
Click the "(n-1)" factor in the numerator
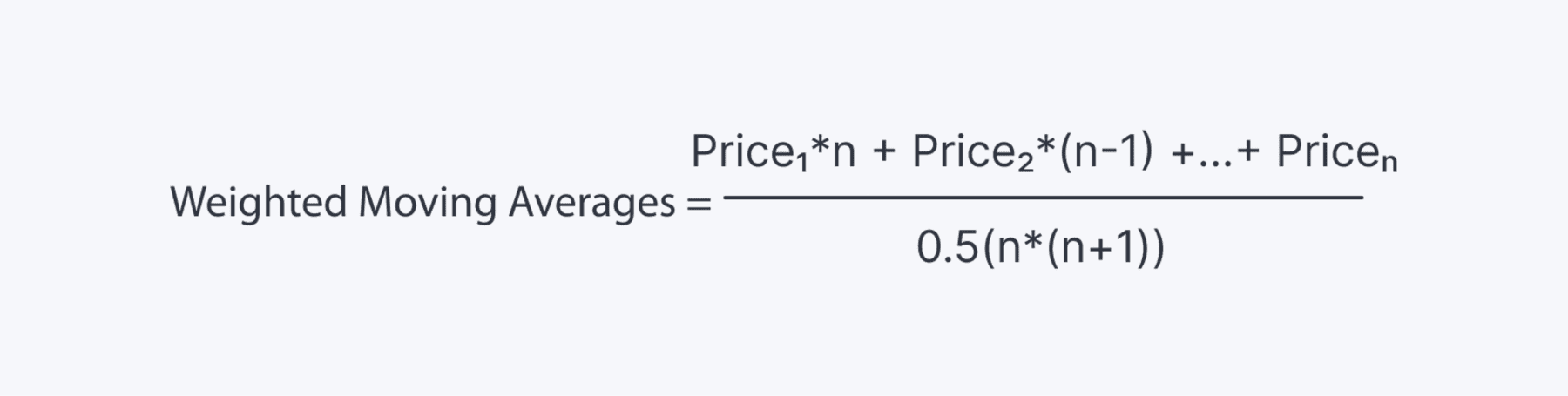coord(1105,153)
